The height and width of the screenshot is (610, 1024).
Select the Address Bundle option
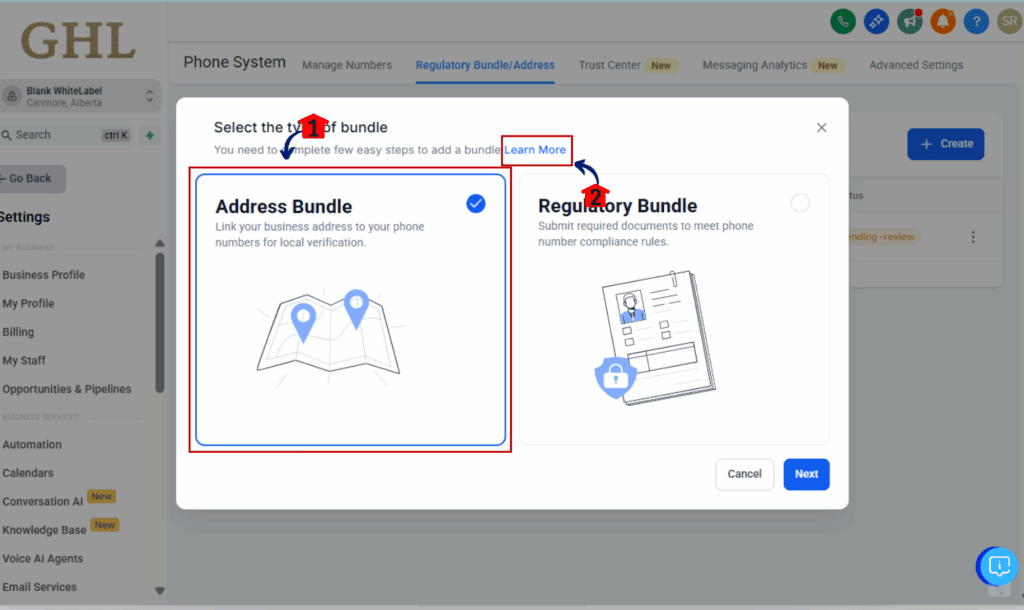pos(350,310)
